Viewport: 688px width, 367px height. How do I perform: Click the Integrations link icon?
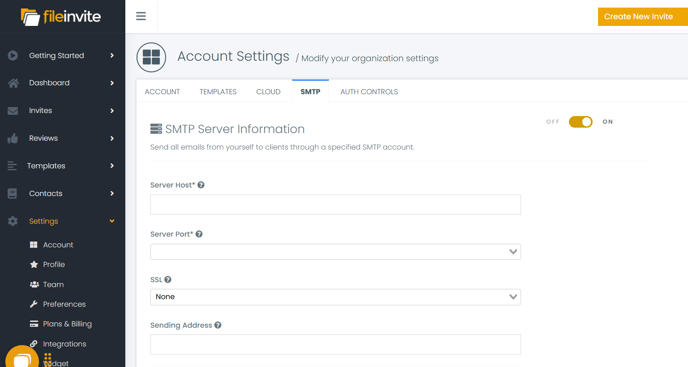coord(33,343)
